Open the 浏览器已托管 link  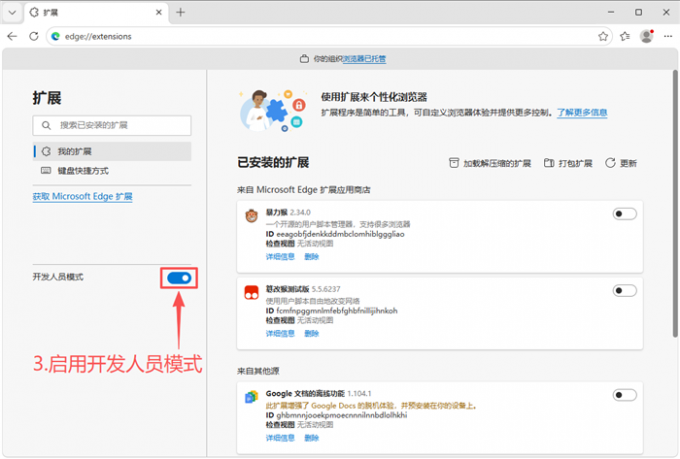[x=364, y=59]
